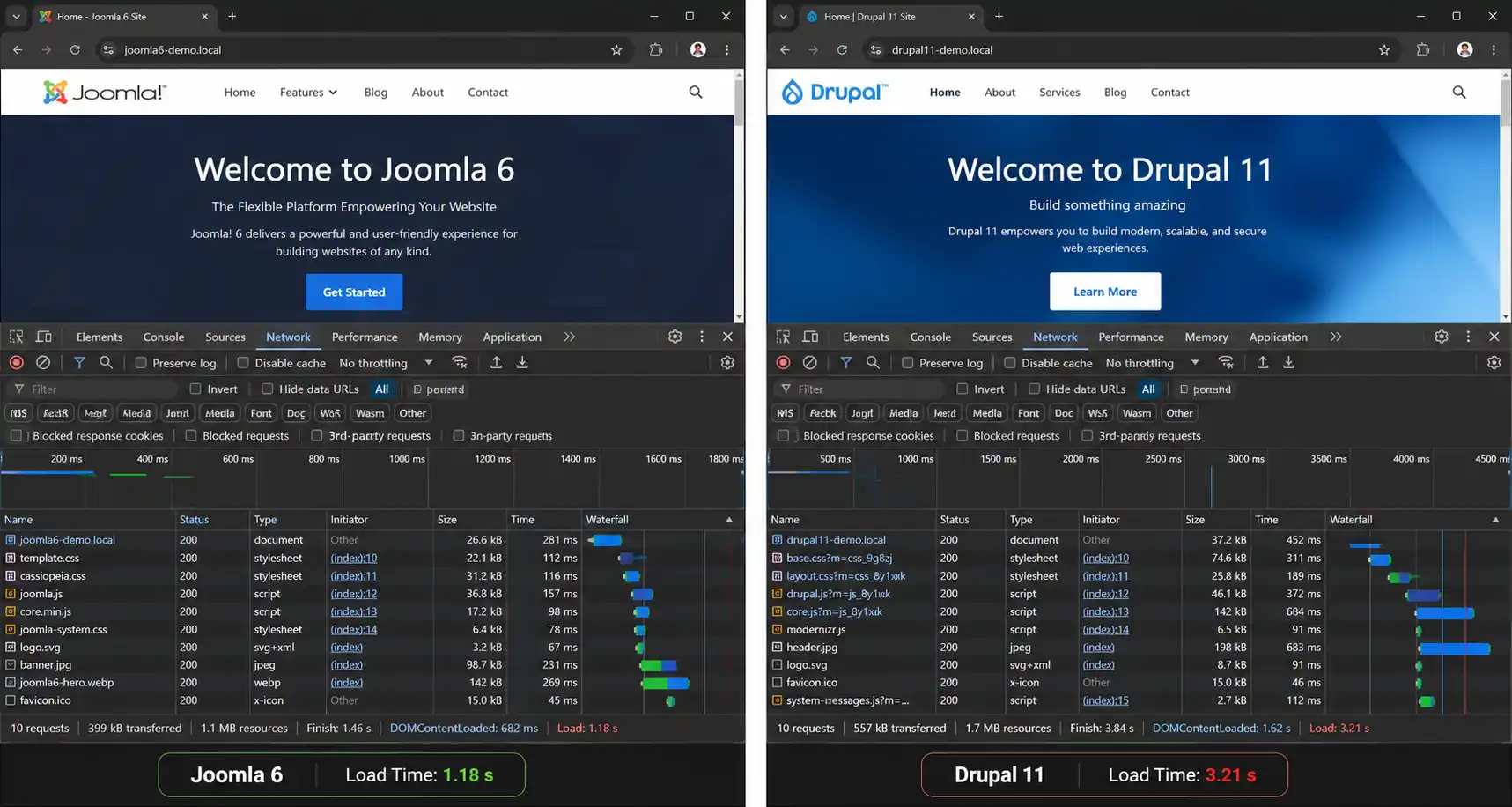Enable Disable cache in Drupal DevTools
This screenshot has width=1512, height=807.
coord(1010,363)
